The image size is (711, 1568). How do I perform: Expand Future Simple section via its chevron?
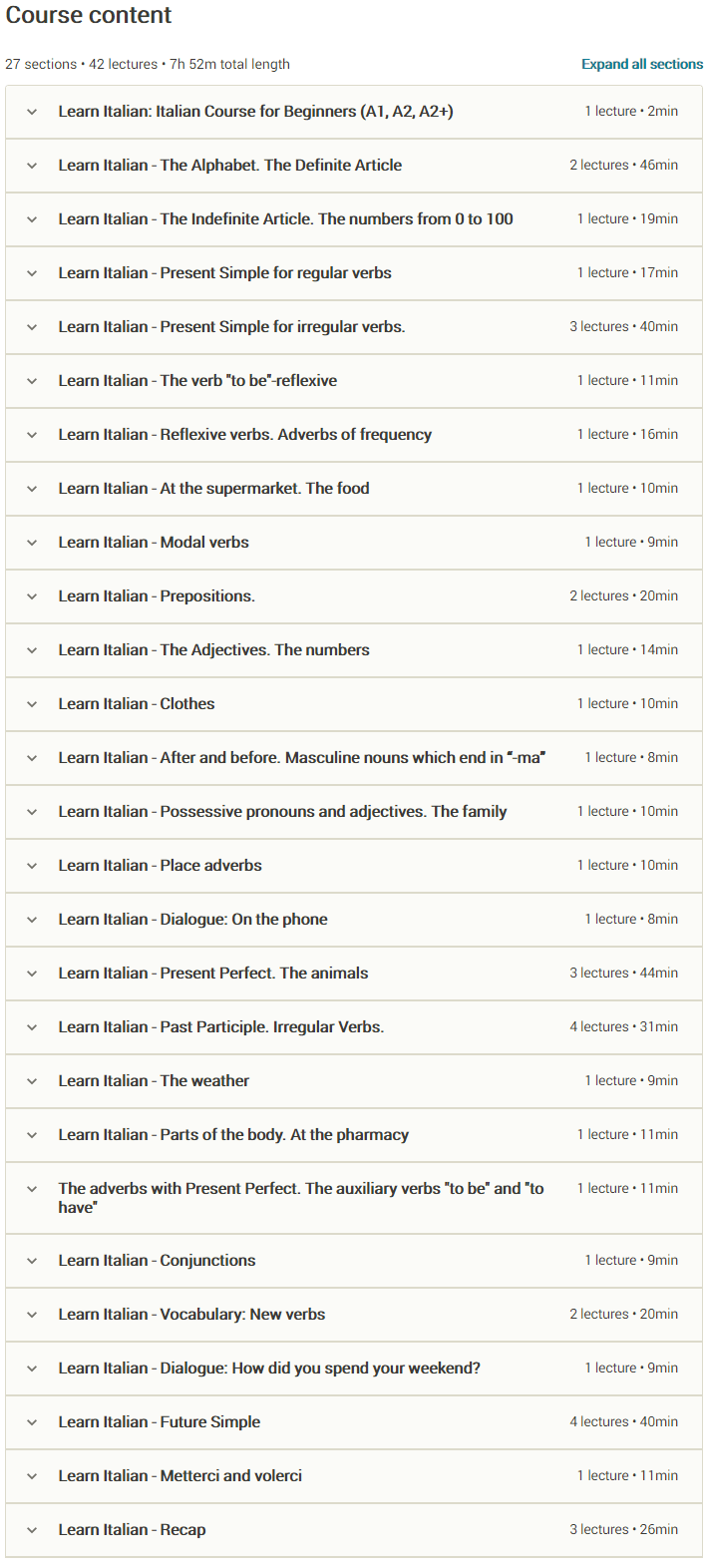click(32, 1422)
